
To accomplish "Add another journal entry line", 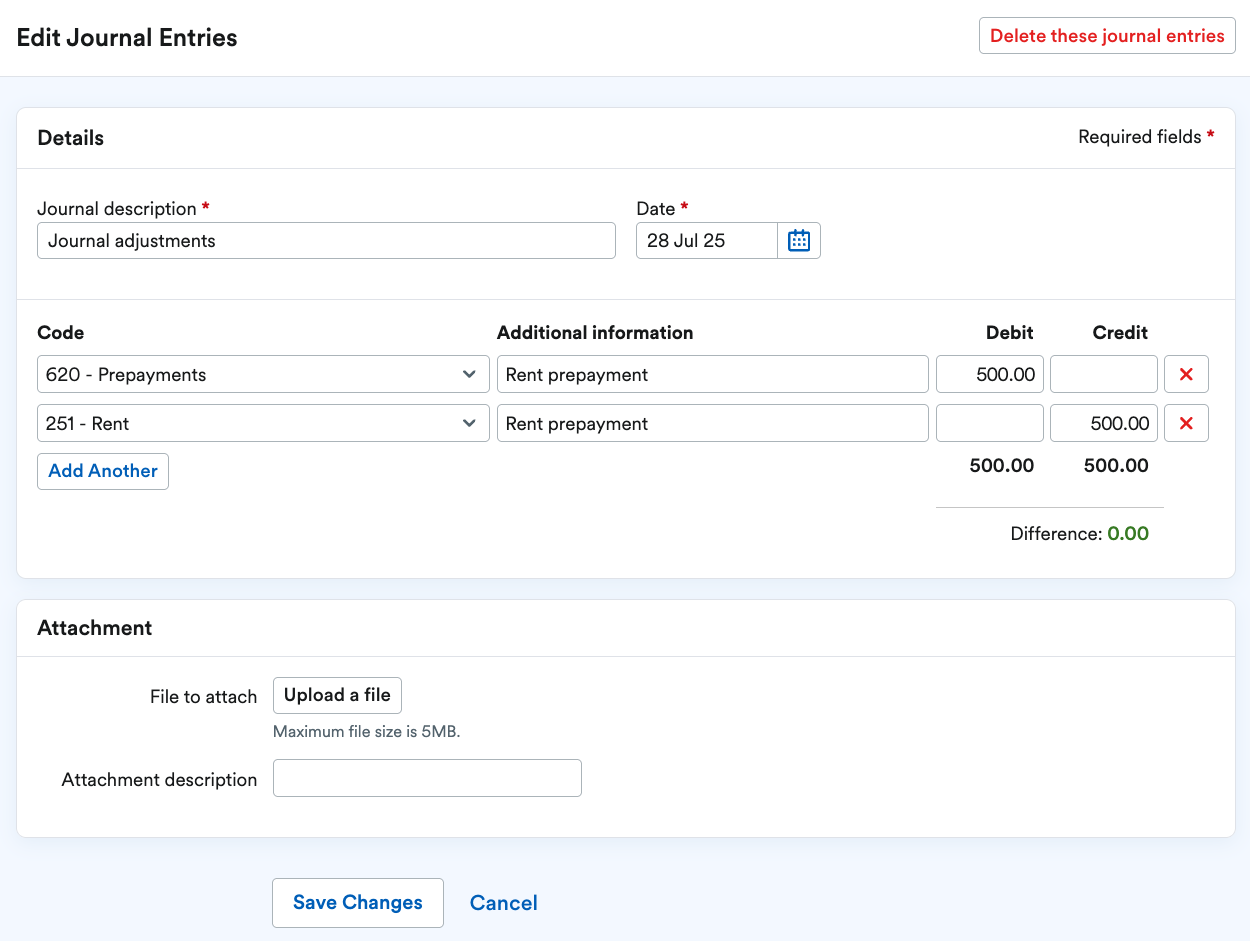I will 103,471.
